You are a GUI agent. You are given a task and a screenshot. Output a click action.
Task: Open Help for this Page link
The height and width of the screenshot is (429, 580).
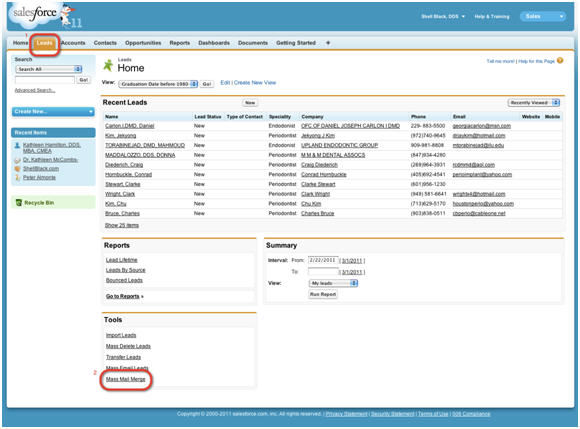536,61
